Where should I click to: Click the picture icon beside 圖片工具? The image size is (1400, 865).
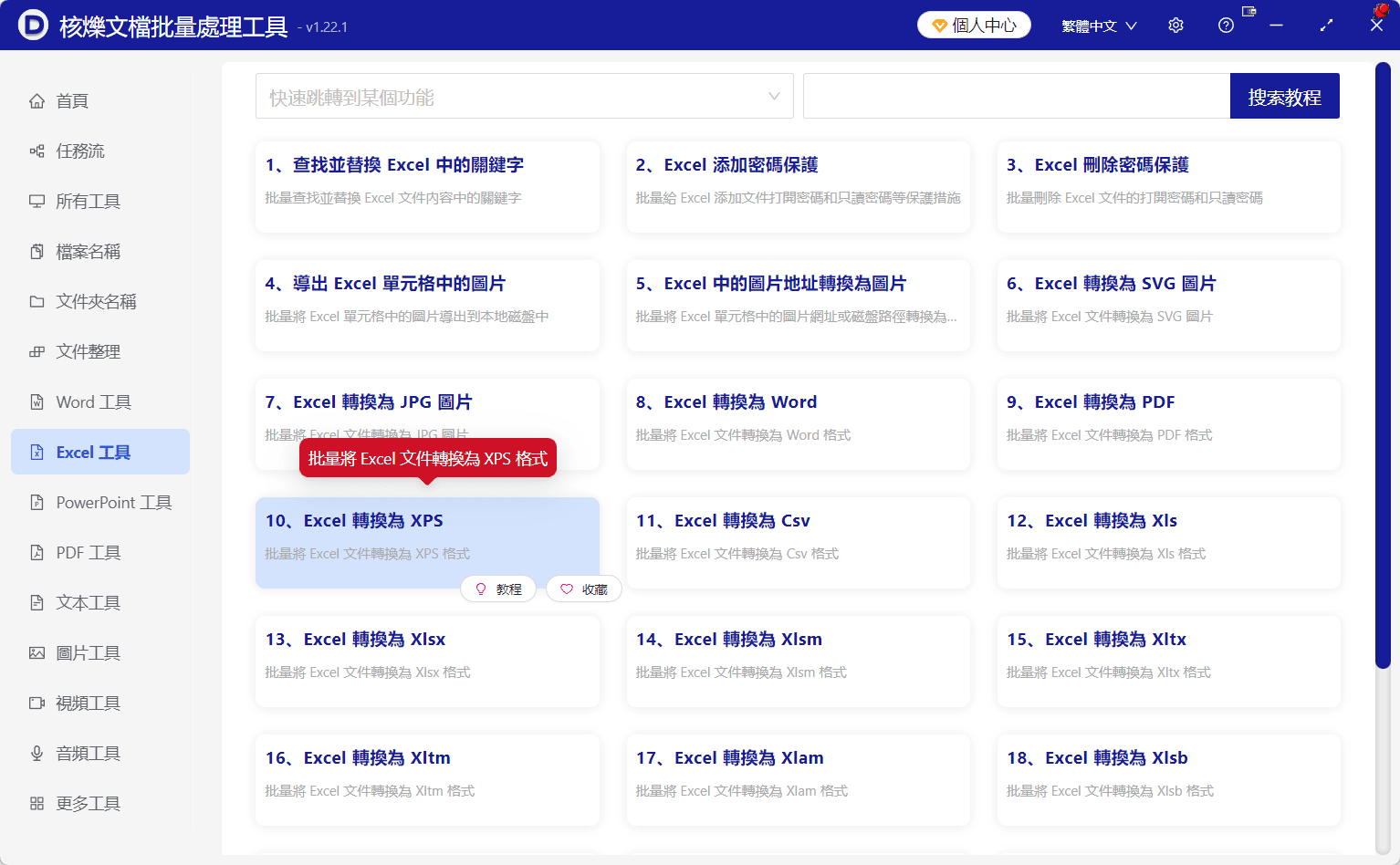click(37, 653)
